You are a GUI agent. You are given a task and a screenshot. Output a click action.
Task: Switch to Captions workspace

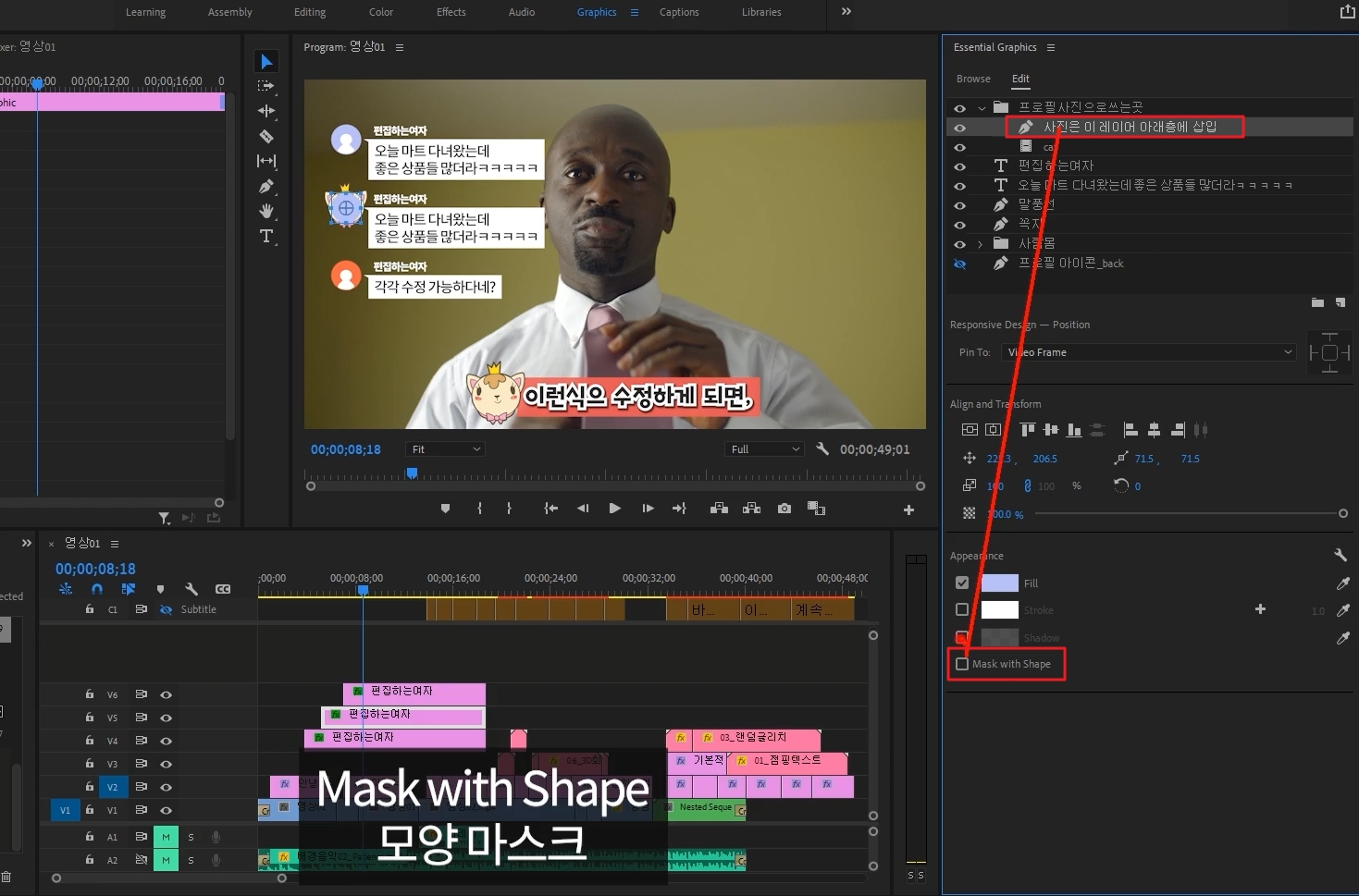tap(679, 12)
